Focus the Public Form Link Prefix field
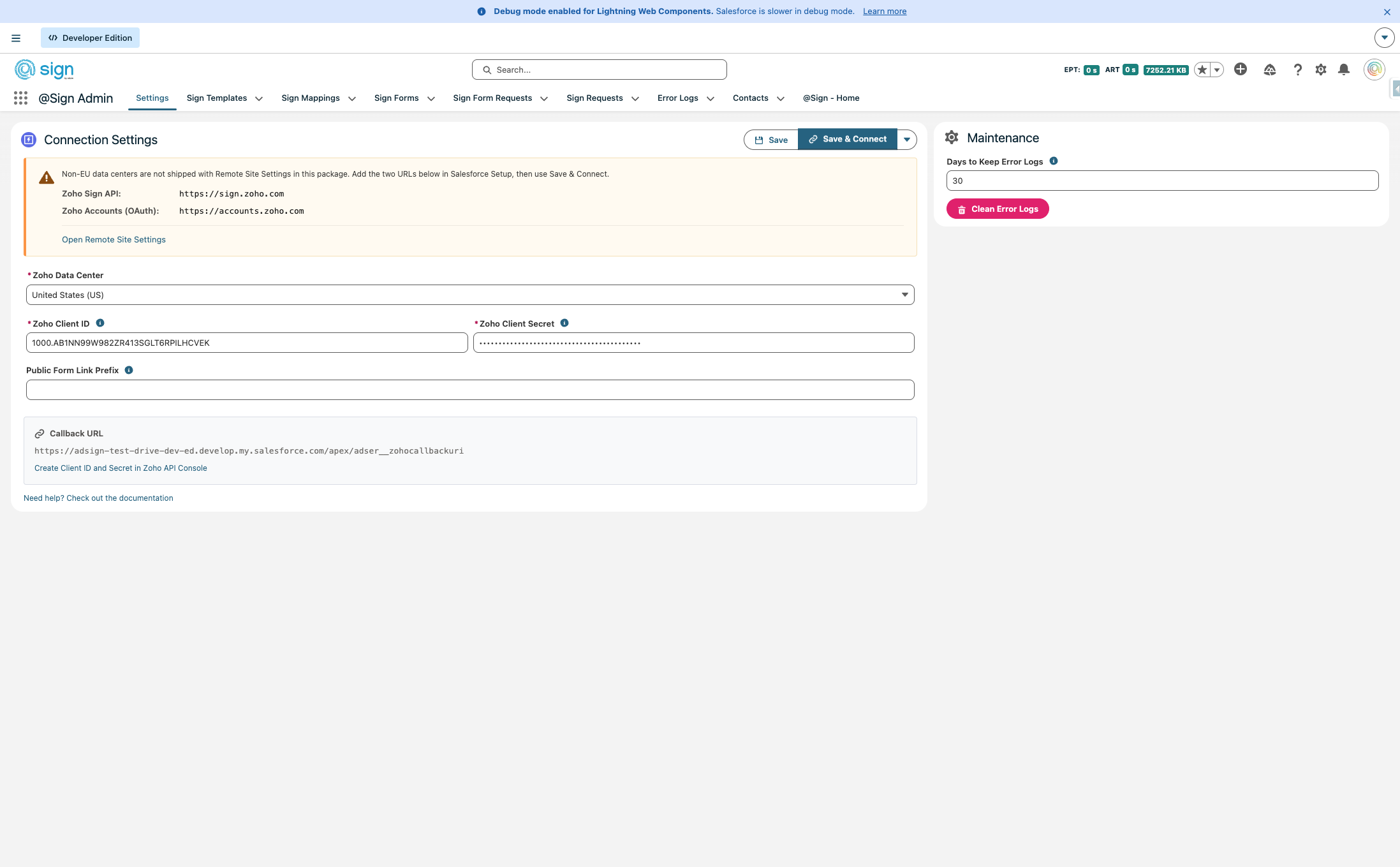The height and width of the screenshot is (867, 1400). point(470,390)
